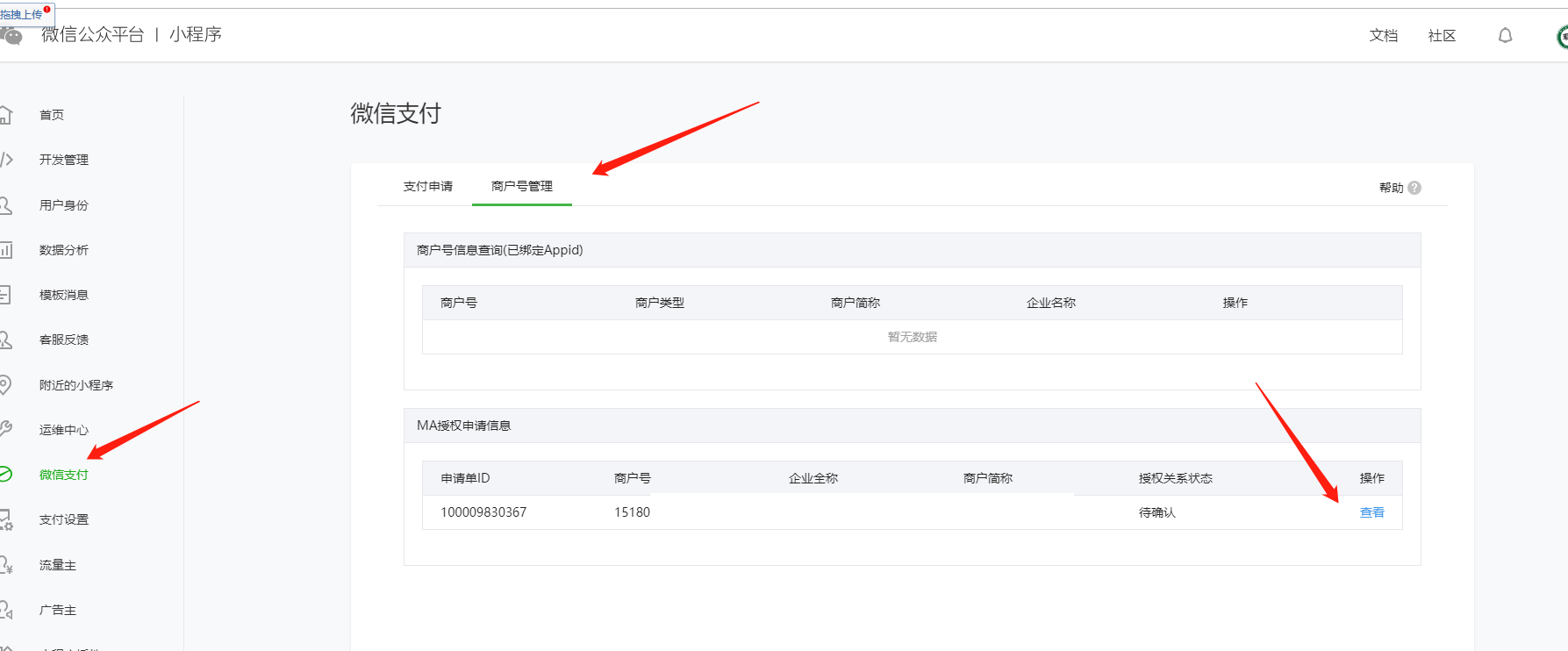Click the code icon beside 开发管理
Viewport: 1568px width, 651px height.
[6, 160]
